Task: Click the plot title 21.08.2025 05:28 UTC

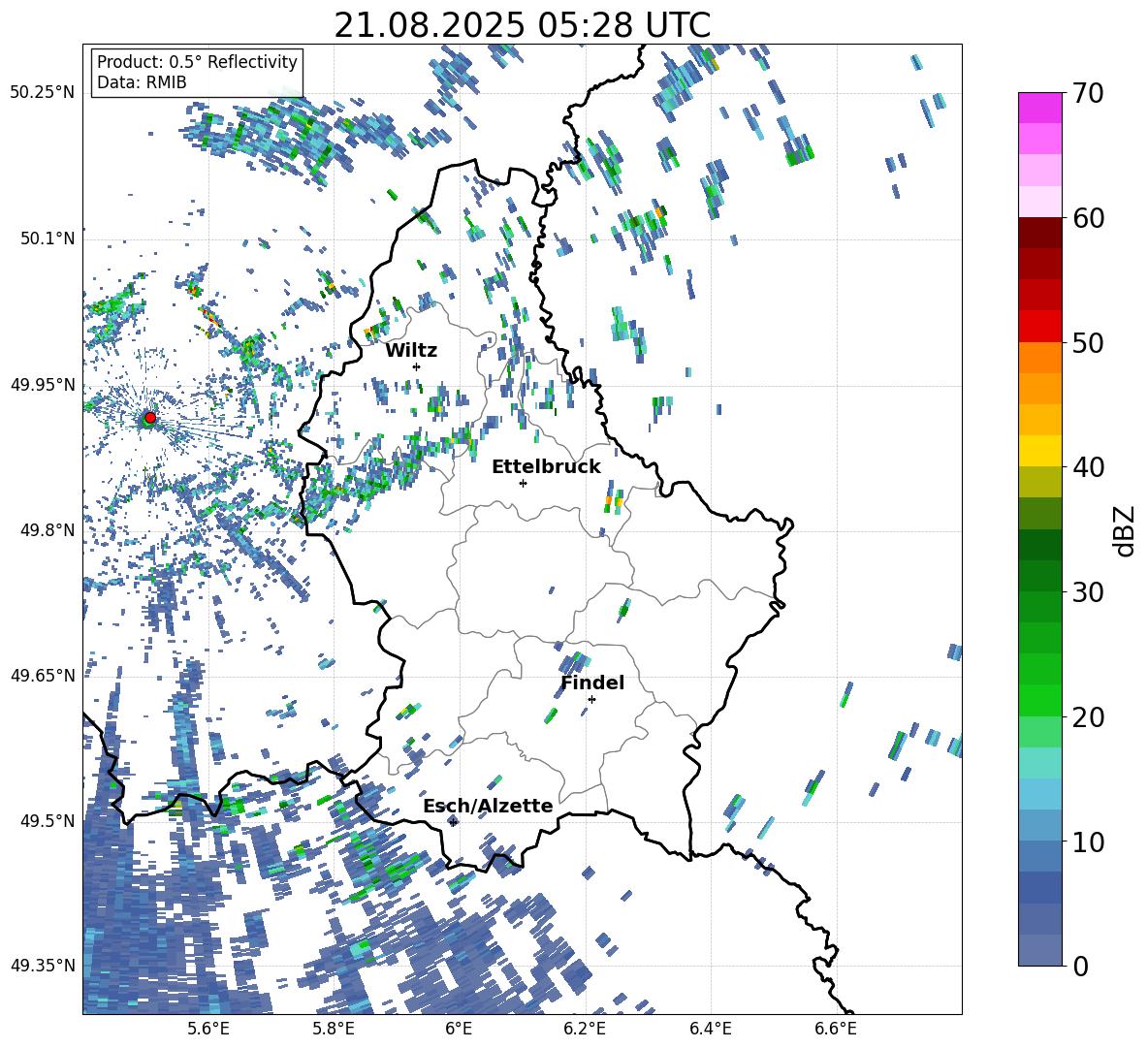Action: tap(522, 25)
